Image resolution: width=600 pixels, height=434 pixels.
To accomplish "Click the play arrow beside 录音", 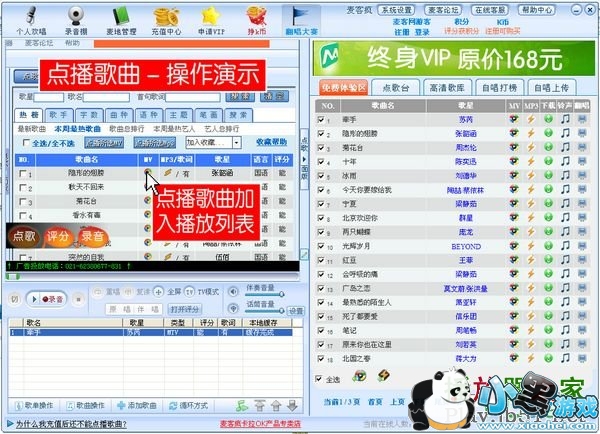I will pos(34,299).
